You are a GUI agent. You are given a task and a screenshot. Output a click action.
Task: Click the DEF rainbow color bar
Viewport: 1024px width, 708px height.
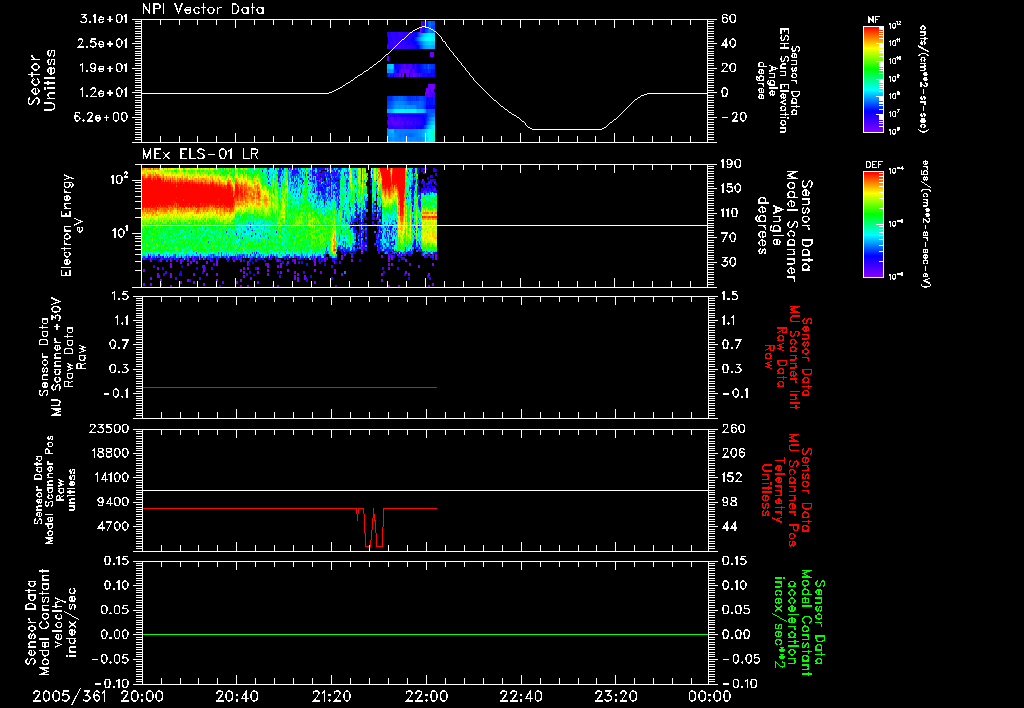coord(874,224)
